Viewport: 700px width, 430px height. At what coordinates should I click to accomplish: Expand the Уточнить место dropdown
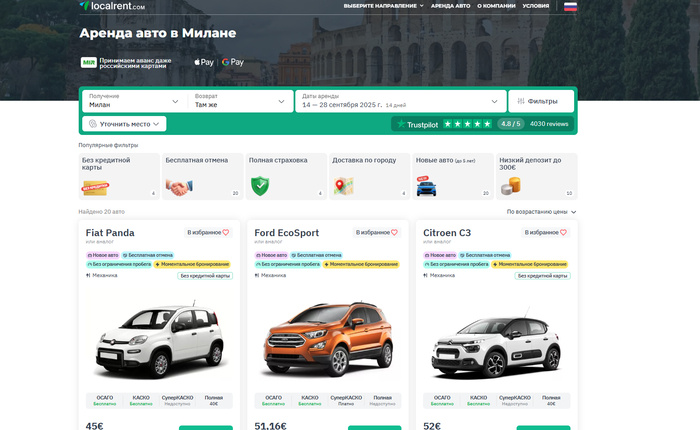coord(124,124)
